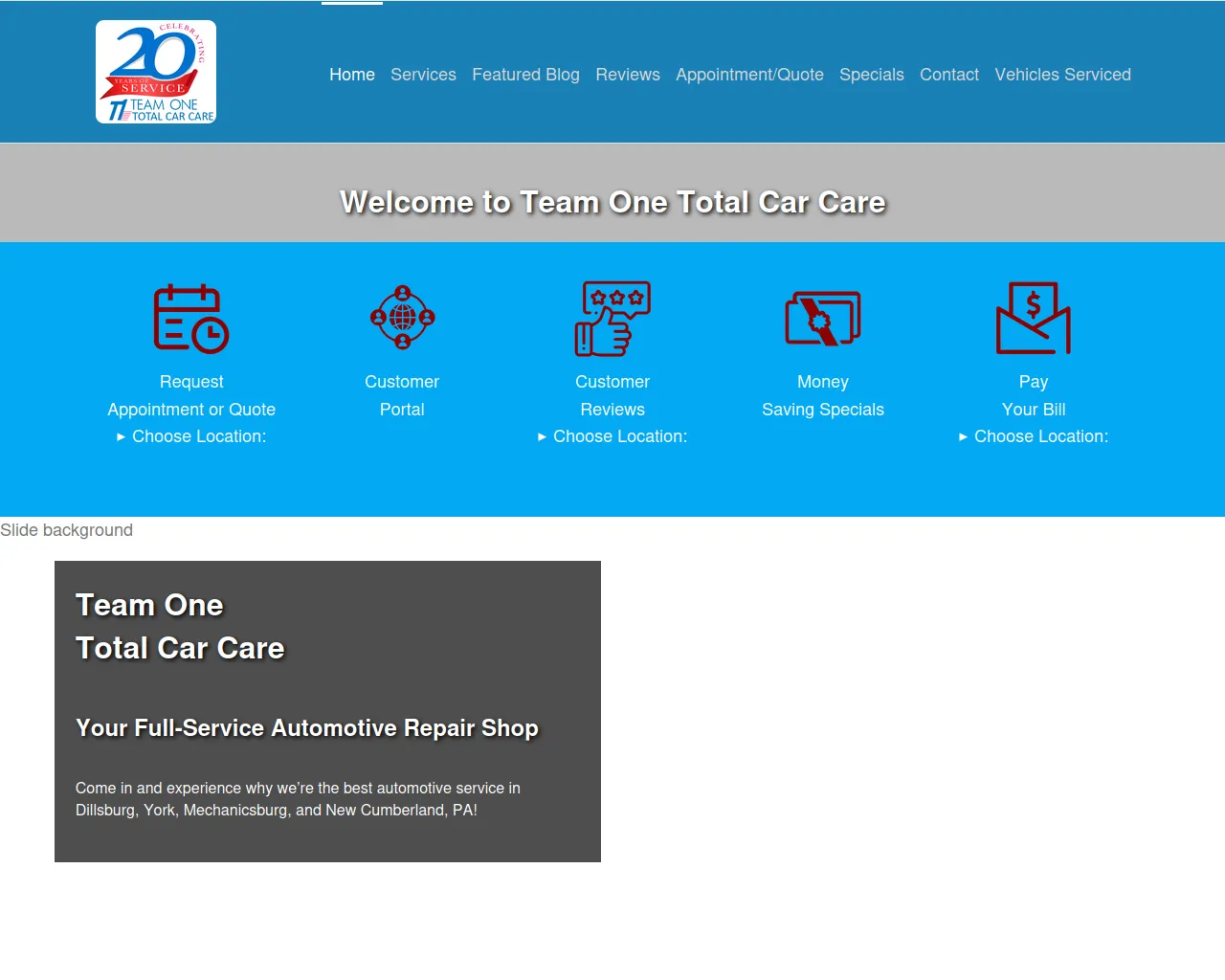Click the Contact navigation option

point(949,75)
